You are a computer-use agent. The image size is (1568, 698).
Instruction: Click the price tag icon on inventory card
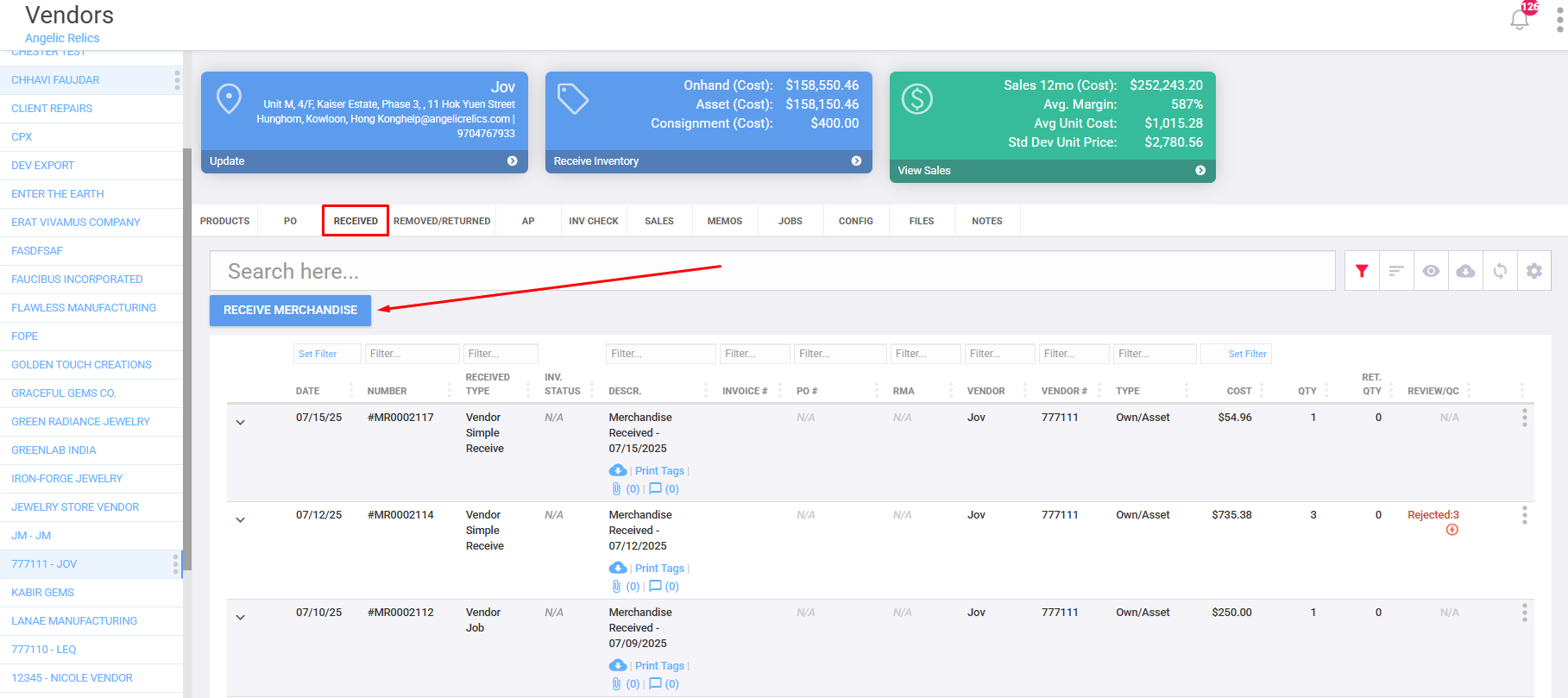573,98
